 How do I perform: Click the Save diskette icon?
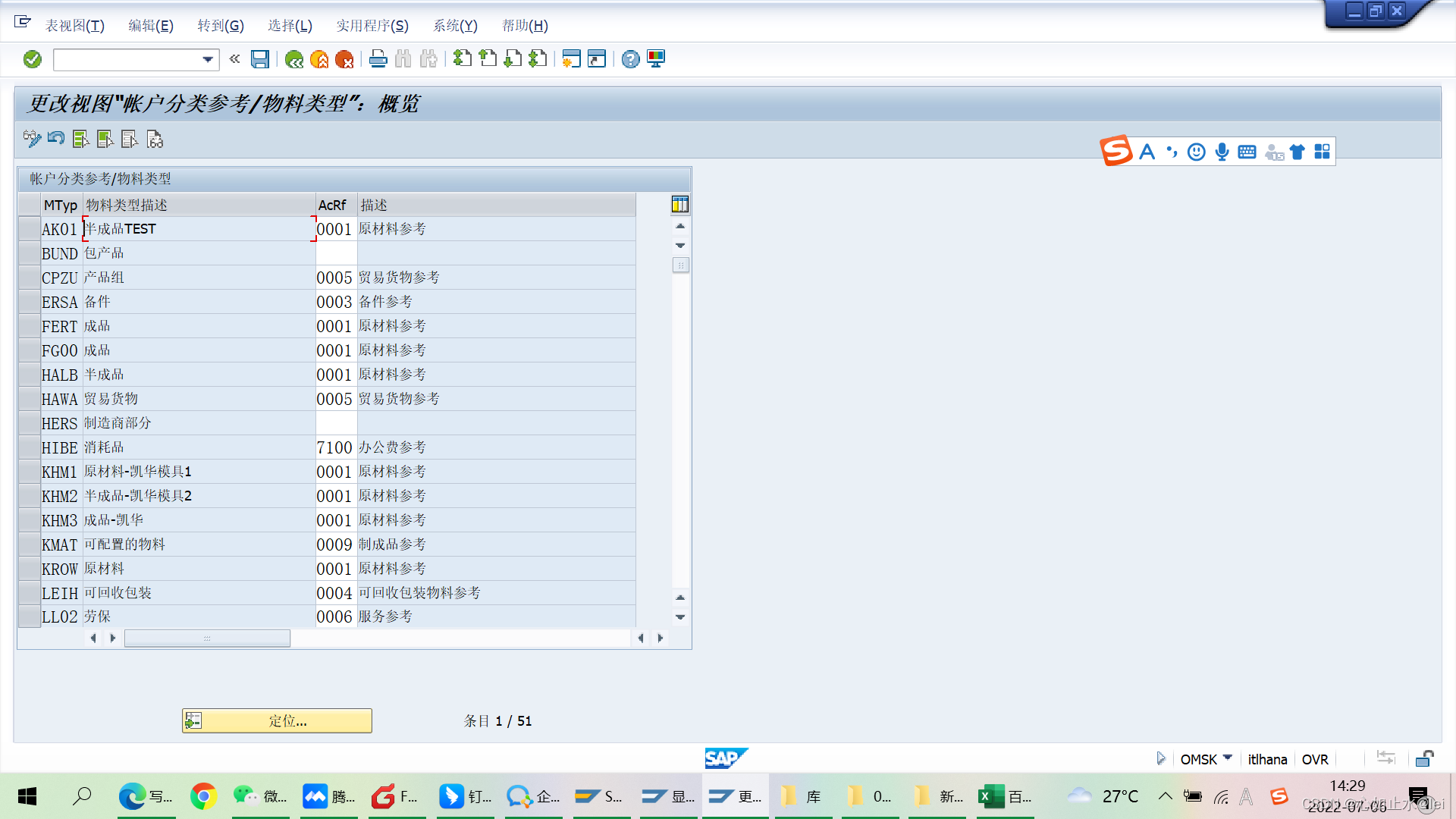point(260,59)
